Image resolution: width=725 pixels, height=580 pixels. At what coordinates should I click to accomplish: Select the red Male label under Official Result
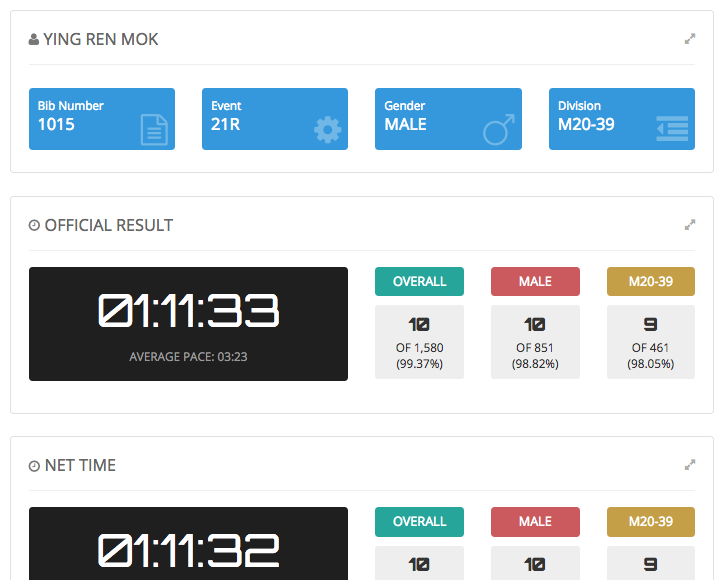(x=535, y=281)
